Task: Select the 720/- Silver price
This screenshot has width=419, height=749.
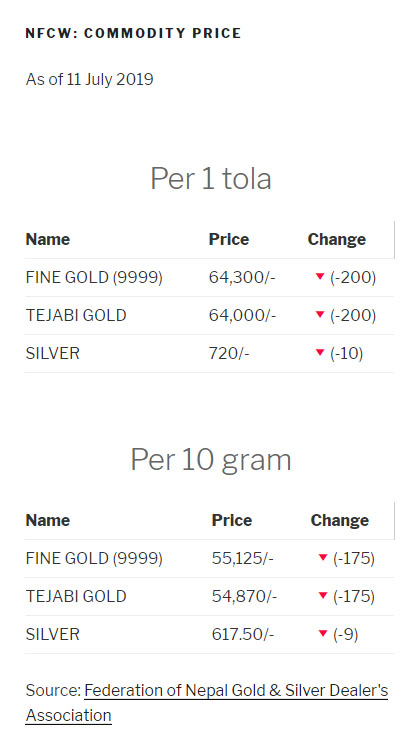Action: [x=229, y=353]
